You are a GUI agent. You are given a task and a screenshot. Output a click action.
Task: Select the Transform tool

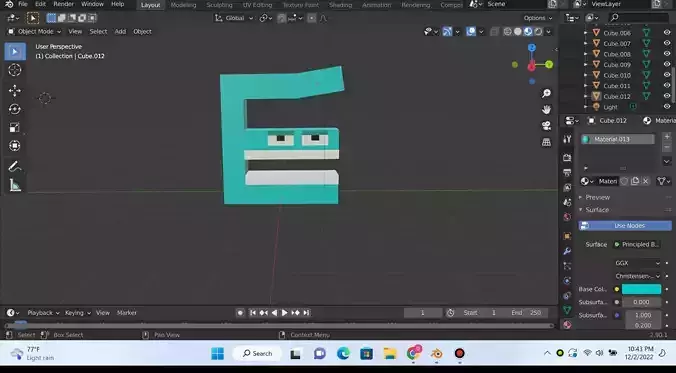pyautogui.click(x=15, y=146)
